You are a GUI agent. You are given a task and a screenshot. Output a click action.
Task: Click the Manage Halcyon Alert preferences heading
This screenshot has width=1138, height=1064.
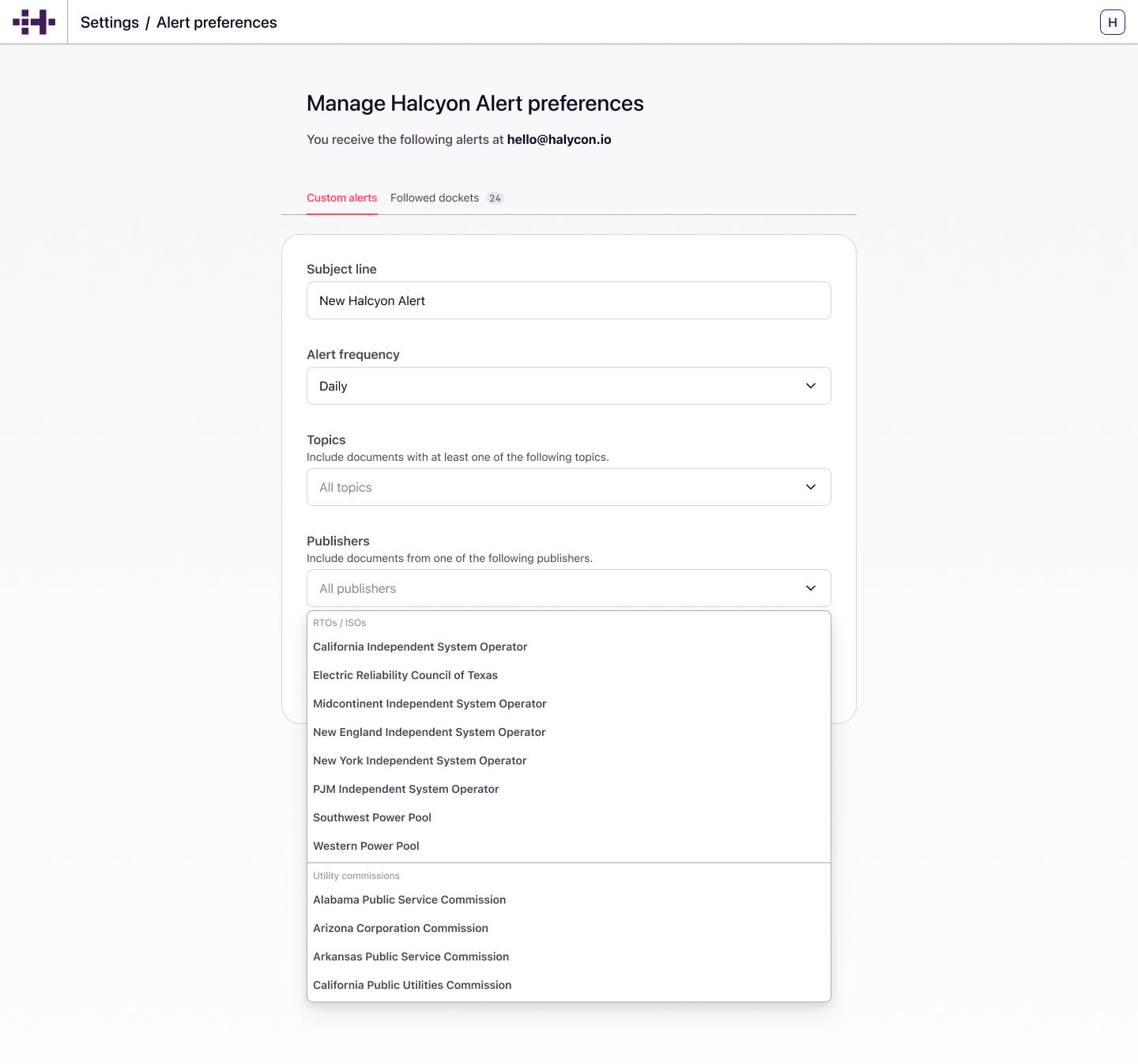[x=475, y=104]
